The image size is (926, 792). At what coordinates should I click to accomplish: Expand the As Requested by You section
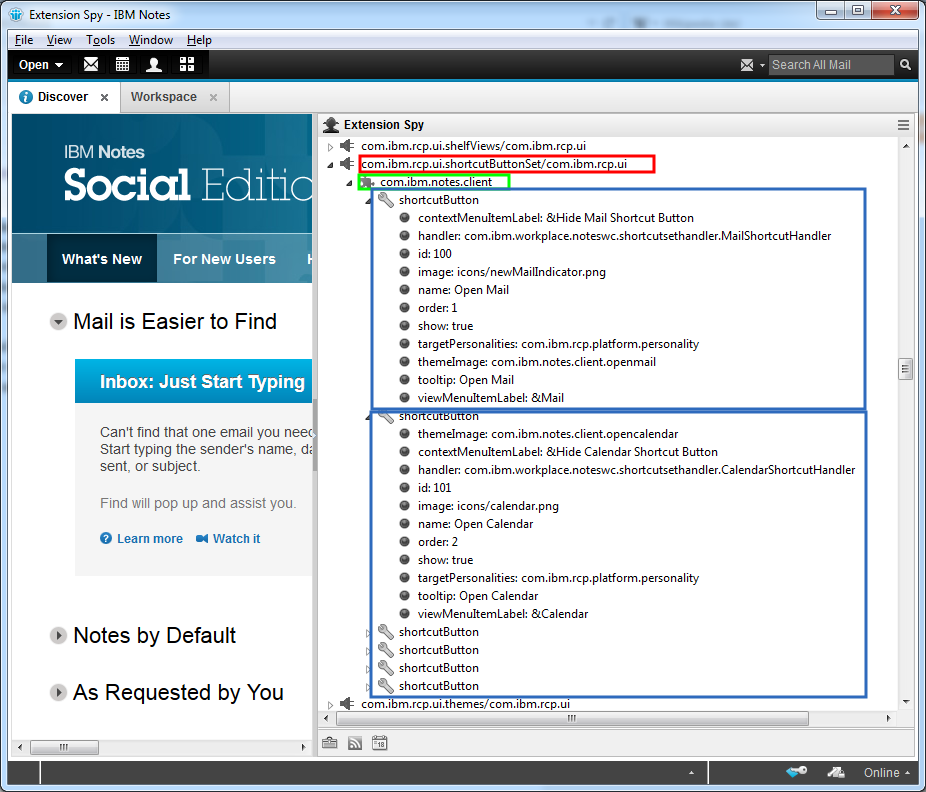point(58,693)
